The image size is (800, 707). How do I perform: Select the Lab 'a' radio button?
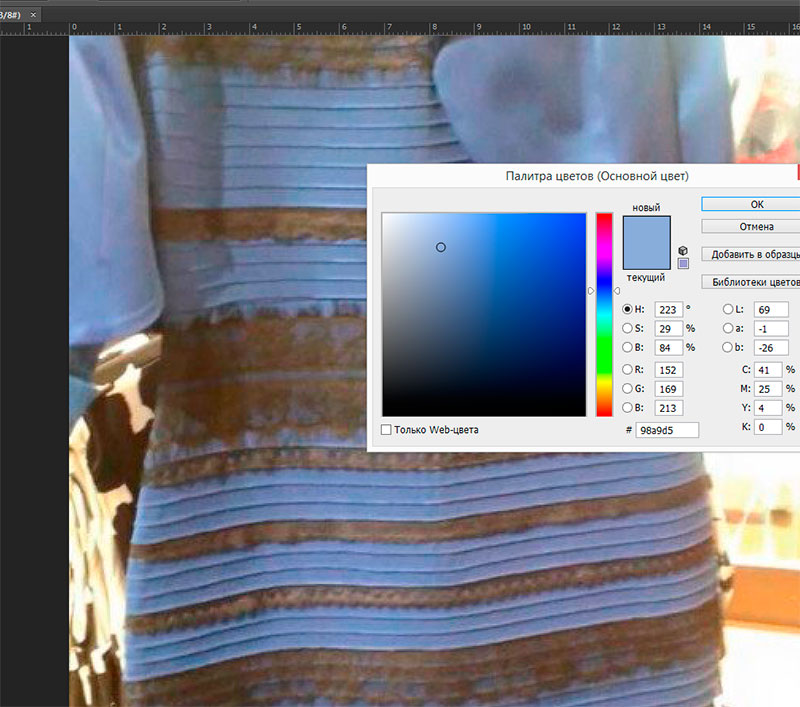click(x=727, y=328)
